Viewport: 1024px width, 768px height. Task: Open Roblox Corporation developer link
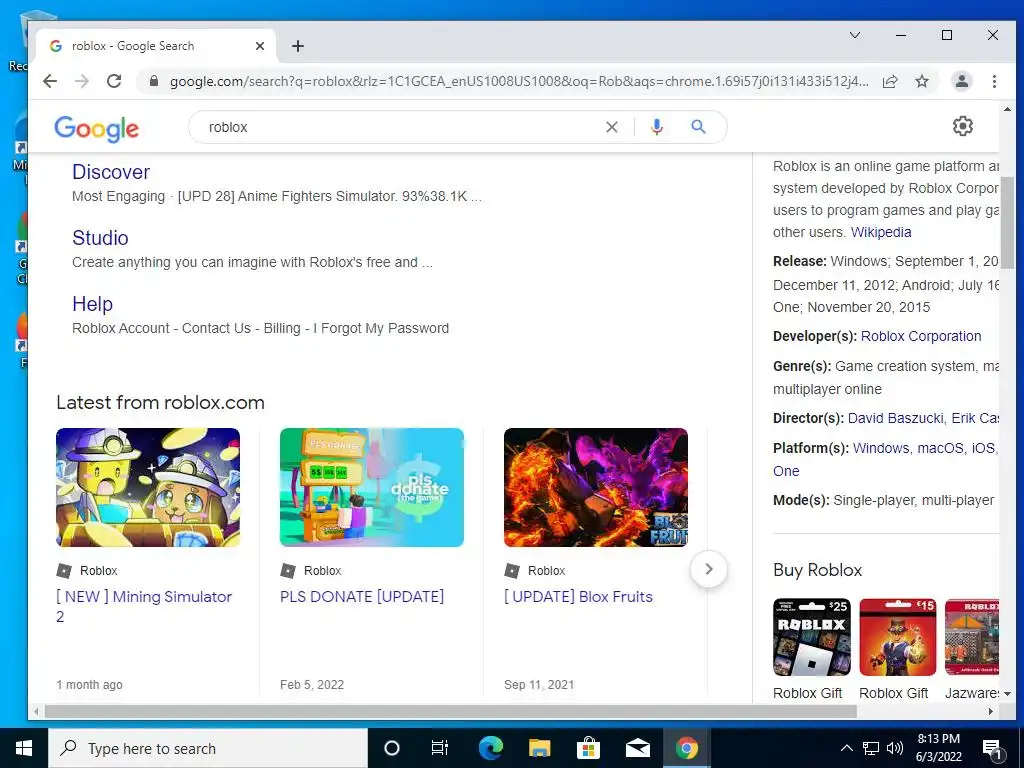[921, 336]
